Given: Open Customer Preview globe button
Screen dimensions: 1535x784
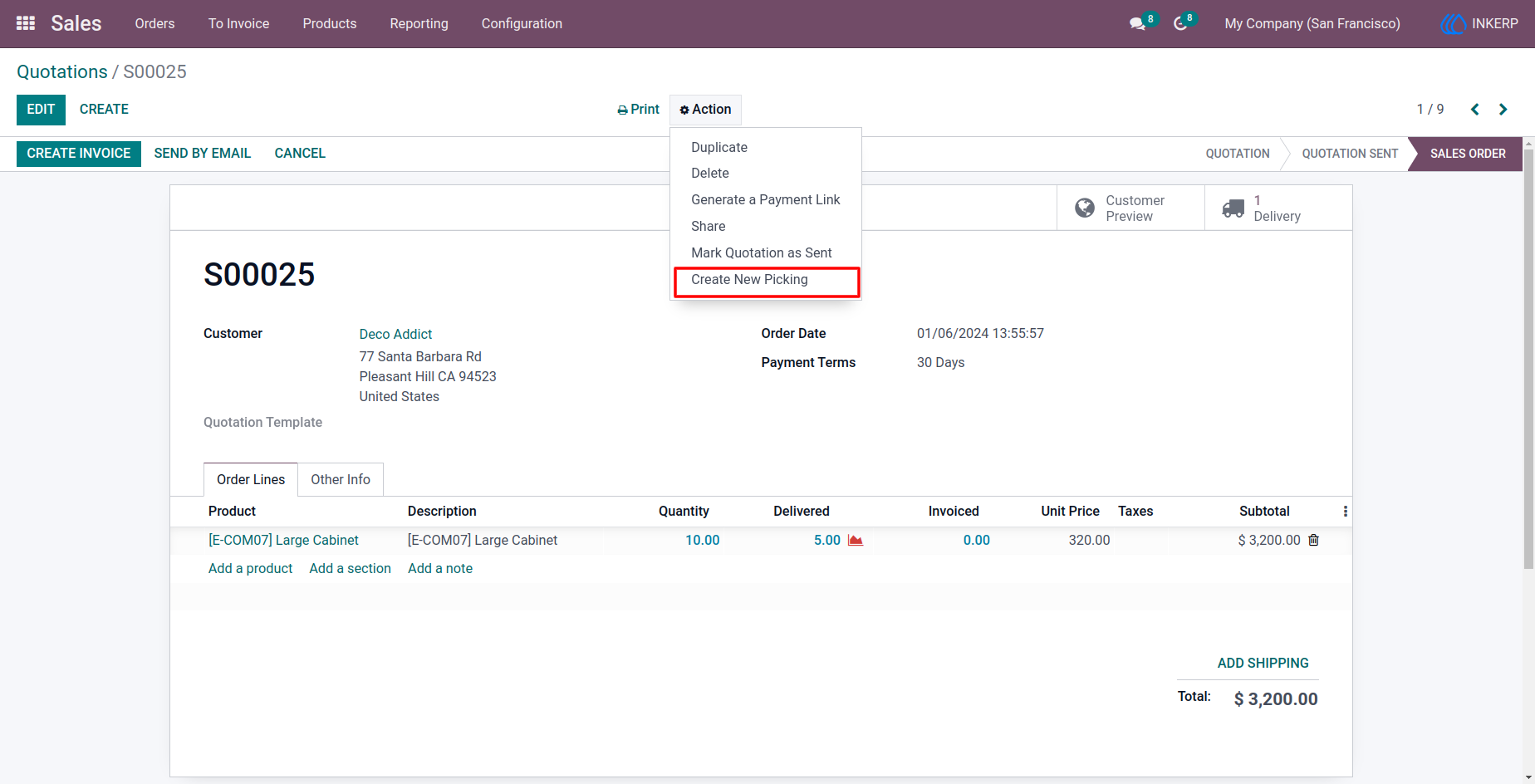Looking at the screenshot, I should pos(1130,208).
